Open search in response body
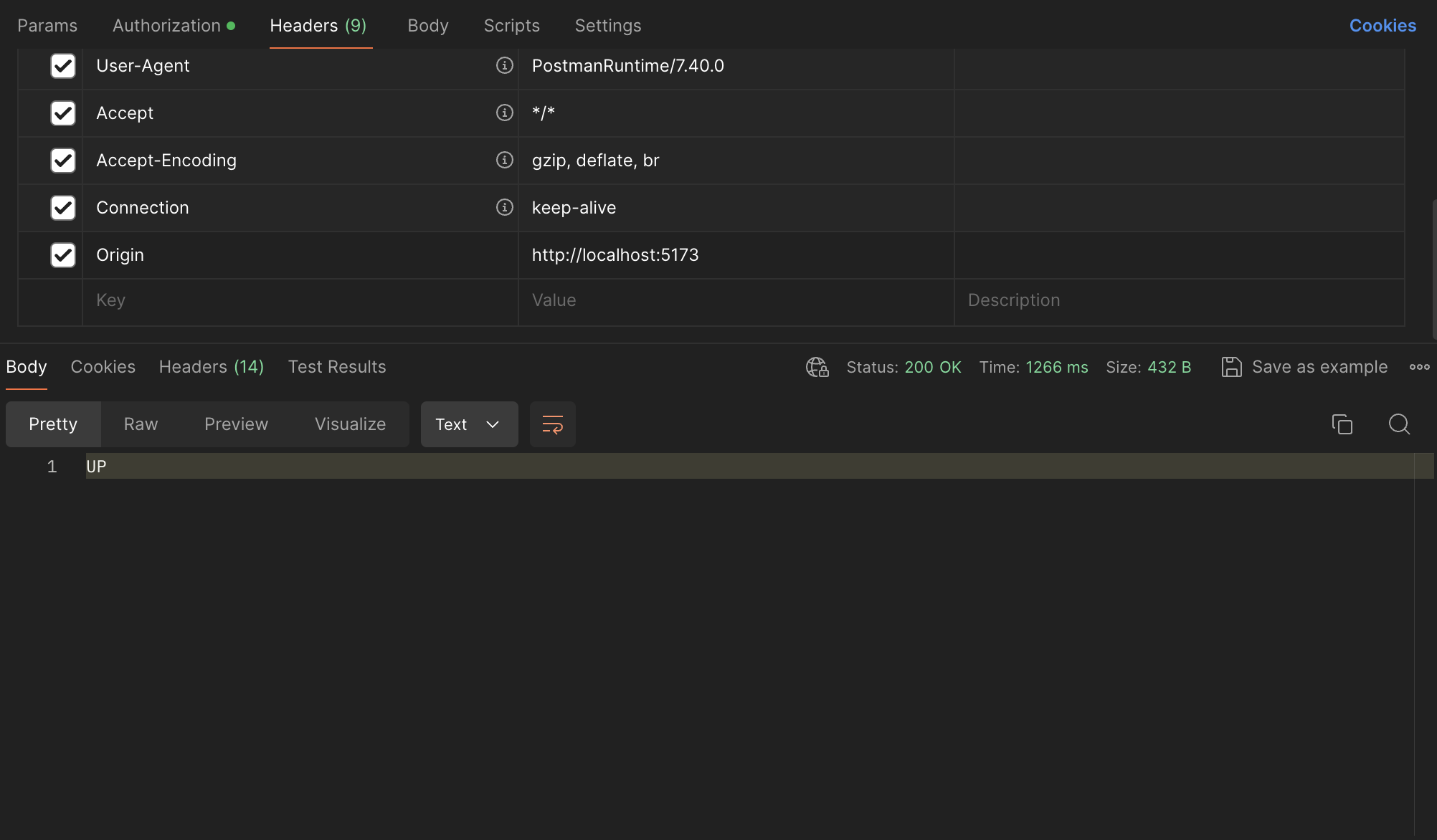1437x840 pixels. coord(1399,424)
